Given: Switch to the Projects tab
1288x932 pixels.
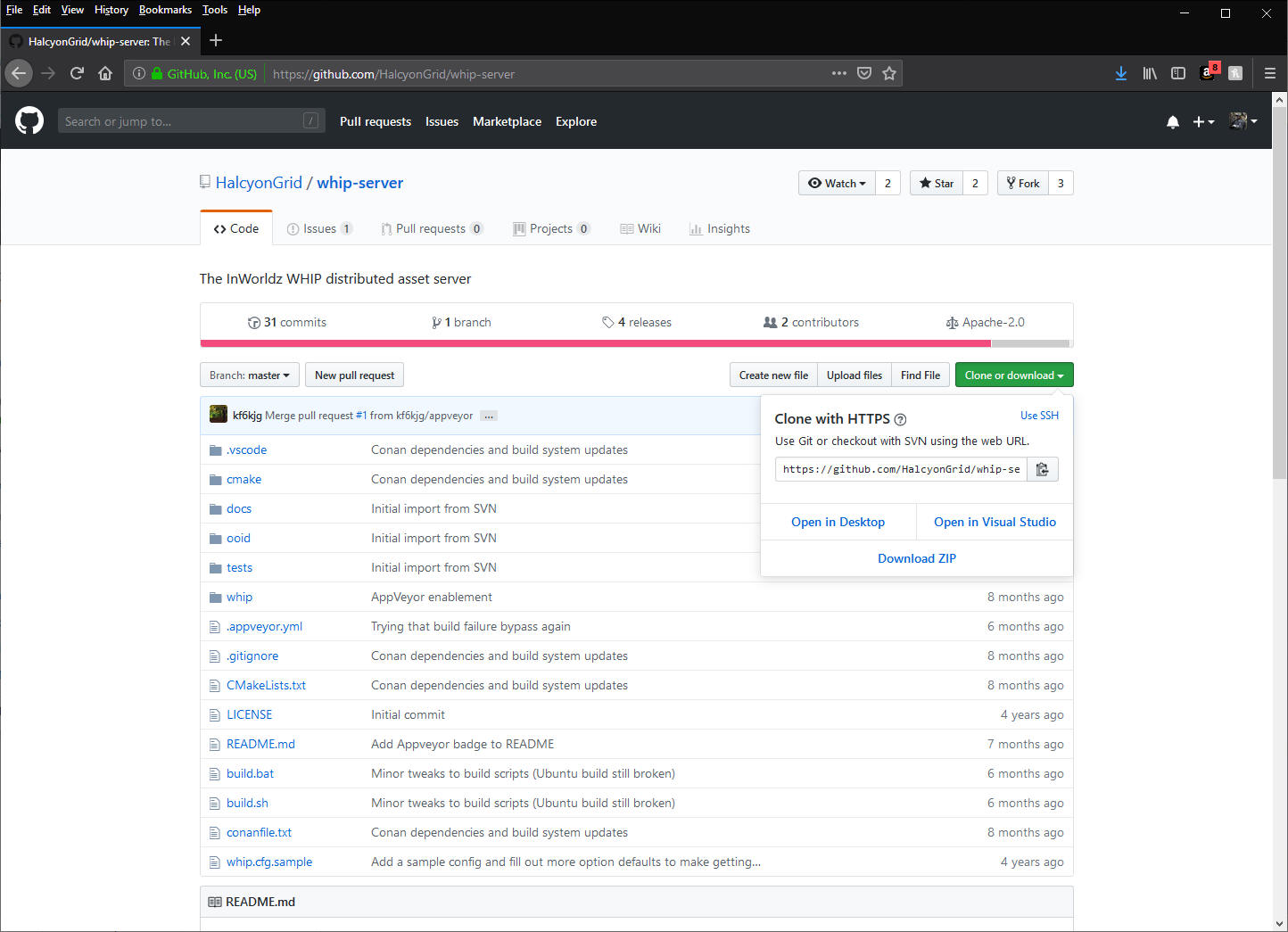Looking at the screenshot, I should [x=551, y=228].
